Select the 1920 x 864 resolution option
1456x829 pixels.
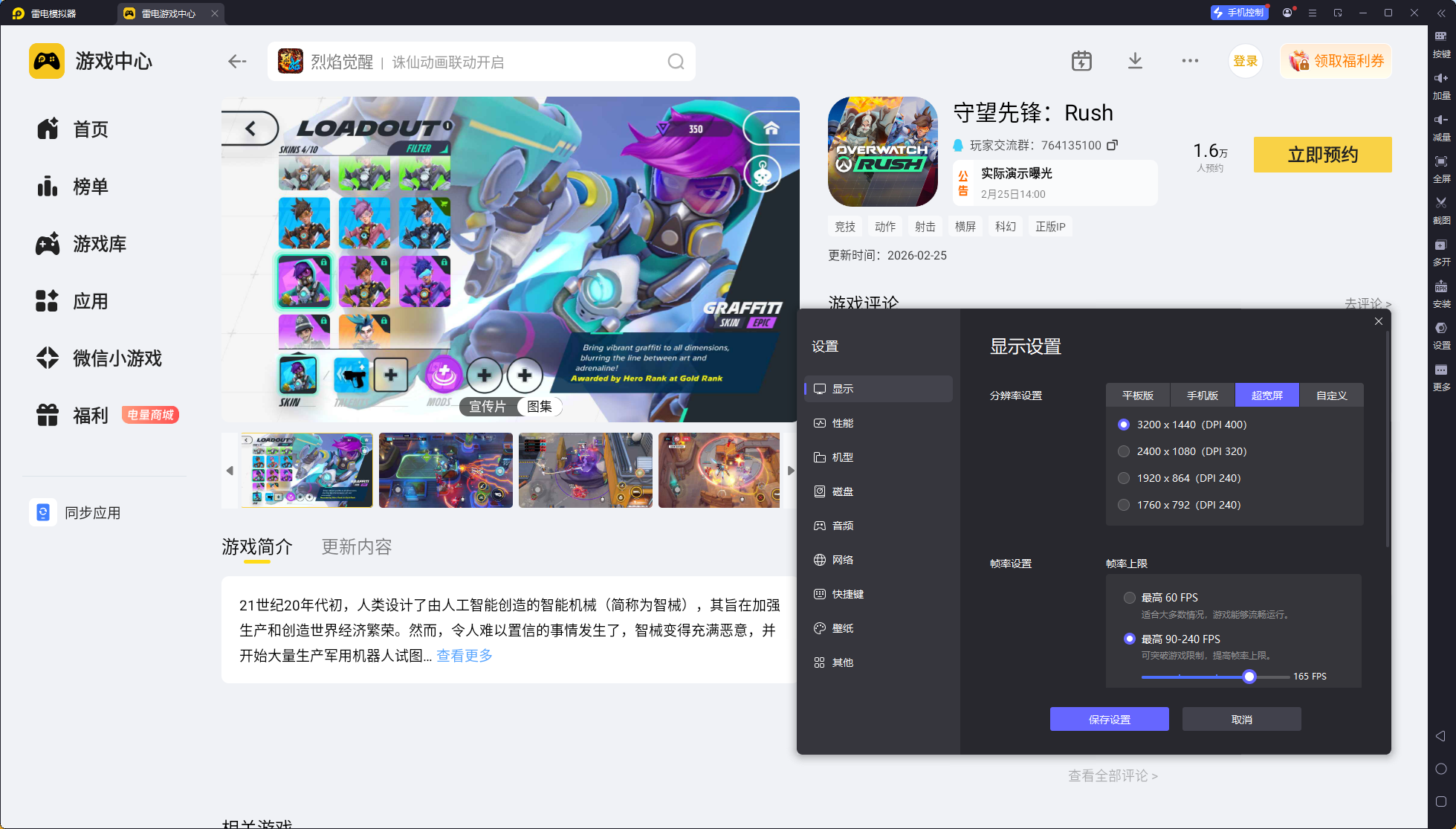pyautogui.click(x=1124, y=478)
